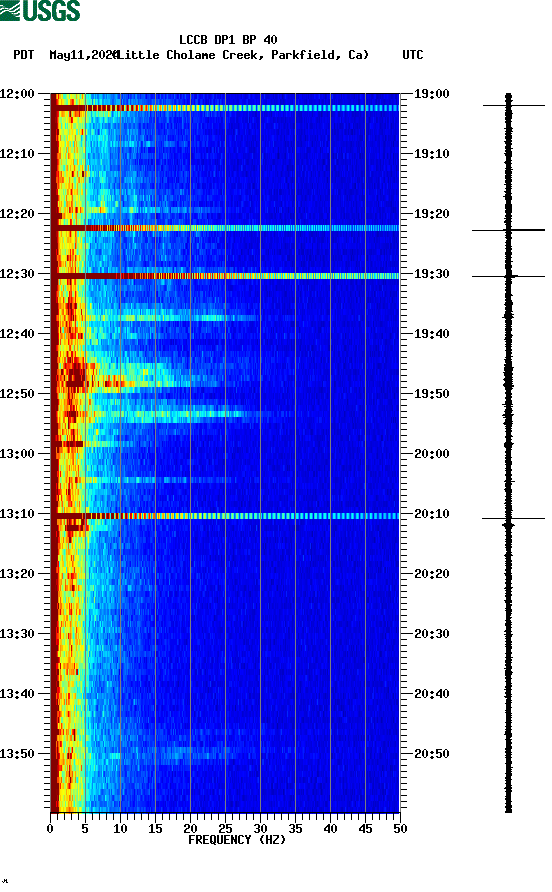Viewport: 552px width, 892px height.
Task: Click the 13:50 PDT time label
Action: coord(18,754)
